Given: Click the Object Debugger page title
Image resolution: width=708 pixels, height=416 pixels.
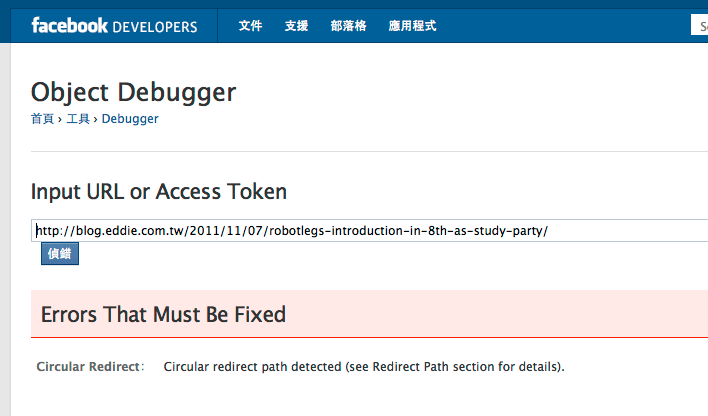Looking at the screenshot, I should (x=133, y=92).
